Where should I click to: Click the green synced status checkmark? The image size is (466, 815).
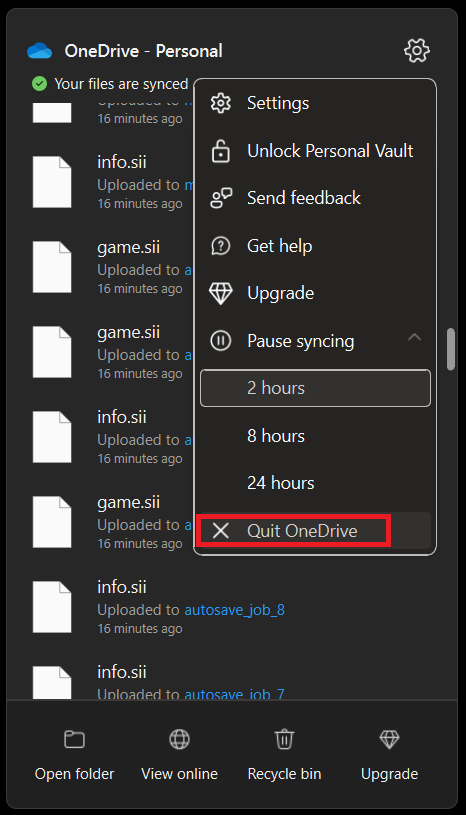point(39,84)
